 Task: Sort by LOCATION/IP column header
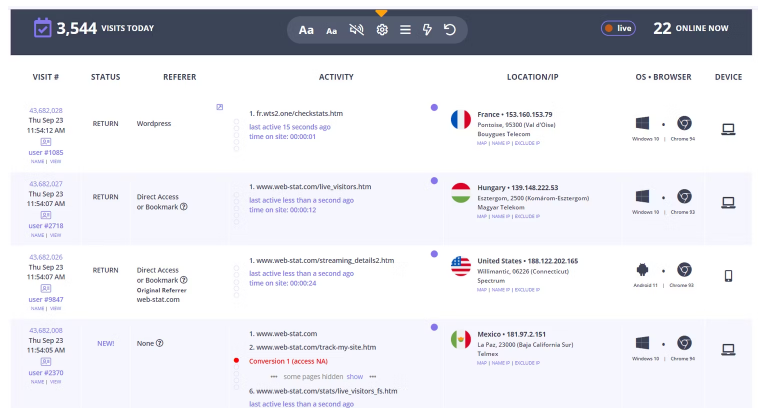532,77
